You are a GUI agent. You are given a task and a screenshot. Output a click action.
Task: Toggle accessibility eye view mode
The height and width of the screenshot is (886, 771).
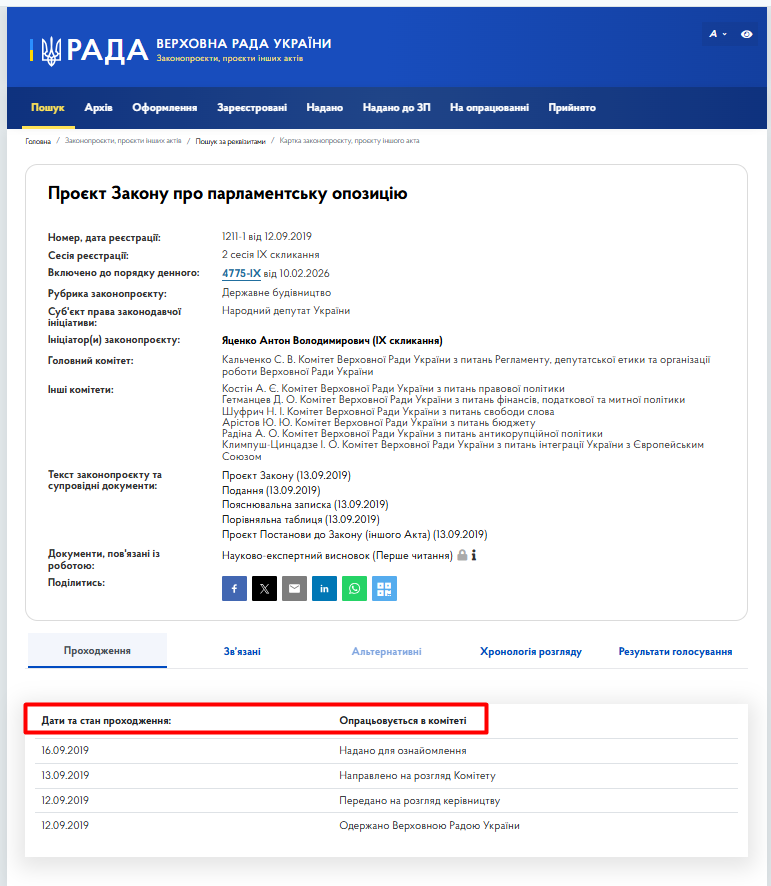coord(746,34)
